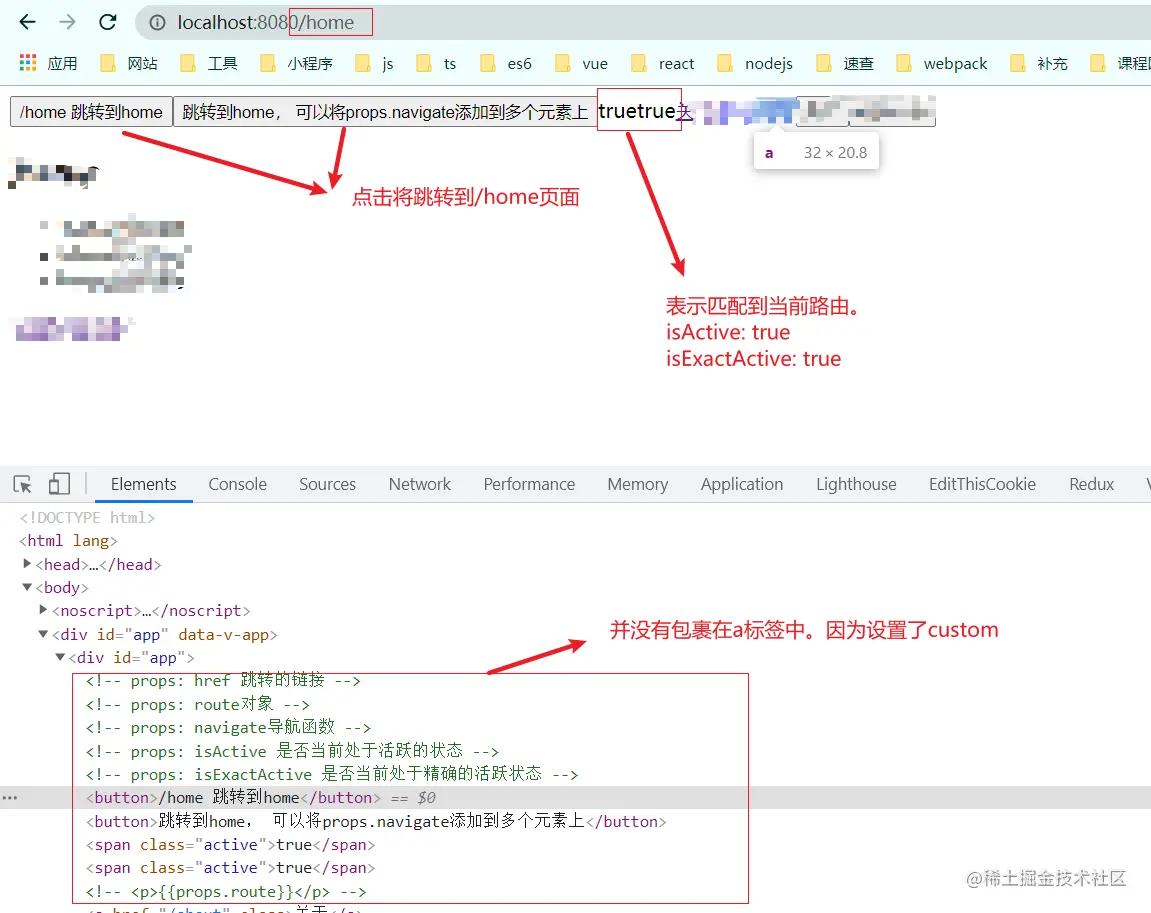This screenshot has height=913, width=1151.
Task: Select the 'props: navigate导航函数' comment line
Action: pos(228,728)
